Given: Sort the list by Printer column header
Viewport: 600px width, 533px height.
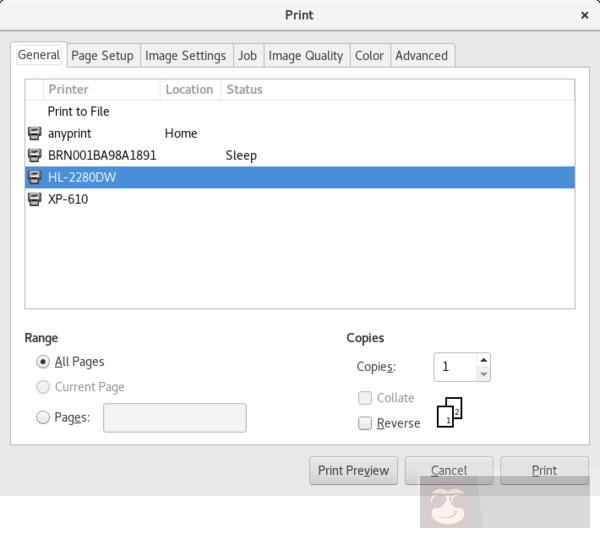Looking at the screenshot, I should tap(102, 89).
